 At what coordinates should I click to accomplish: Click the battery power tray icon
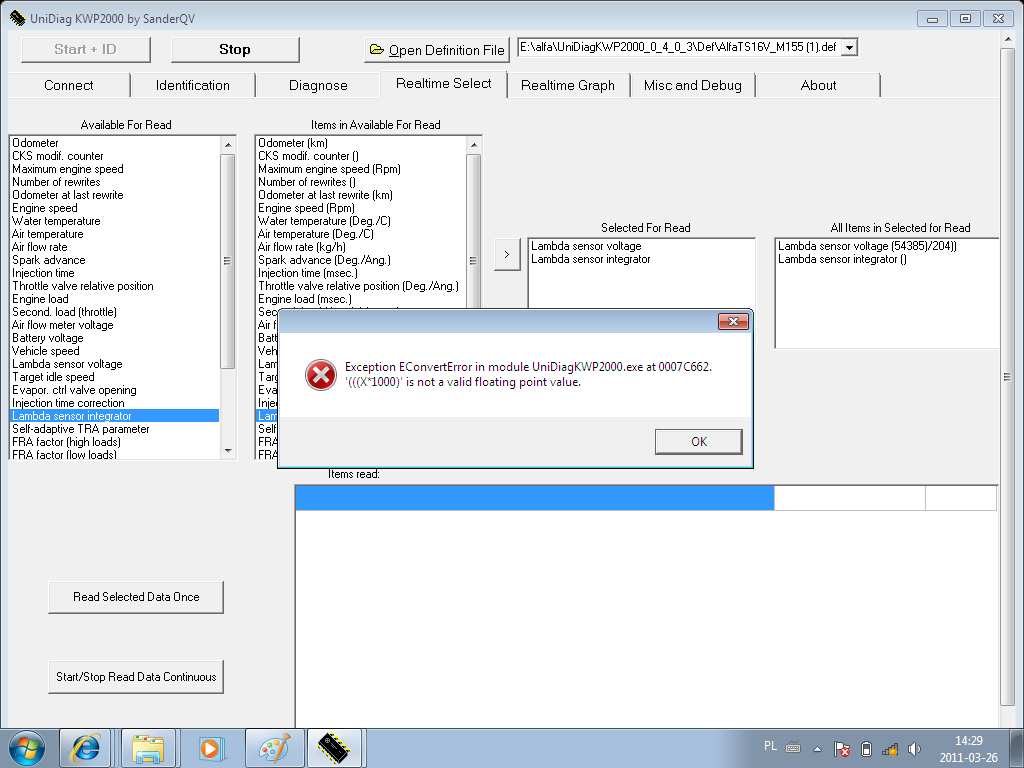pos(866,748)
